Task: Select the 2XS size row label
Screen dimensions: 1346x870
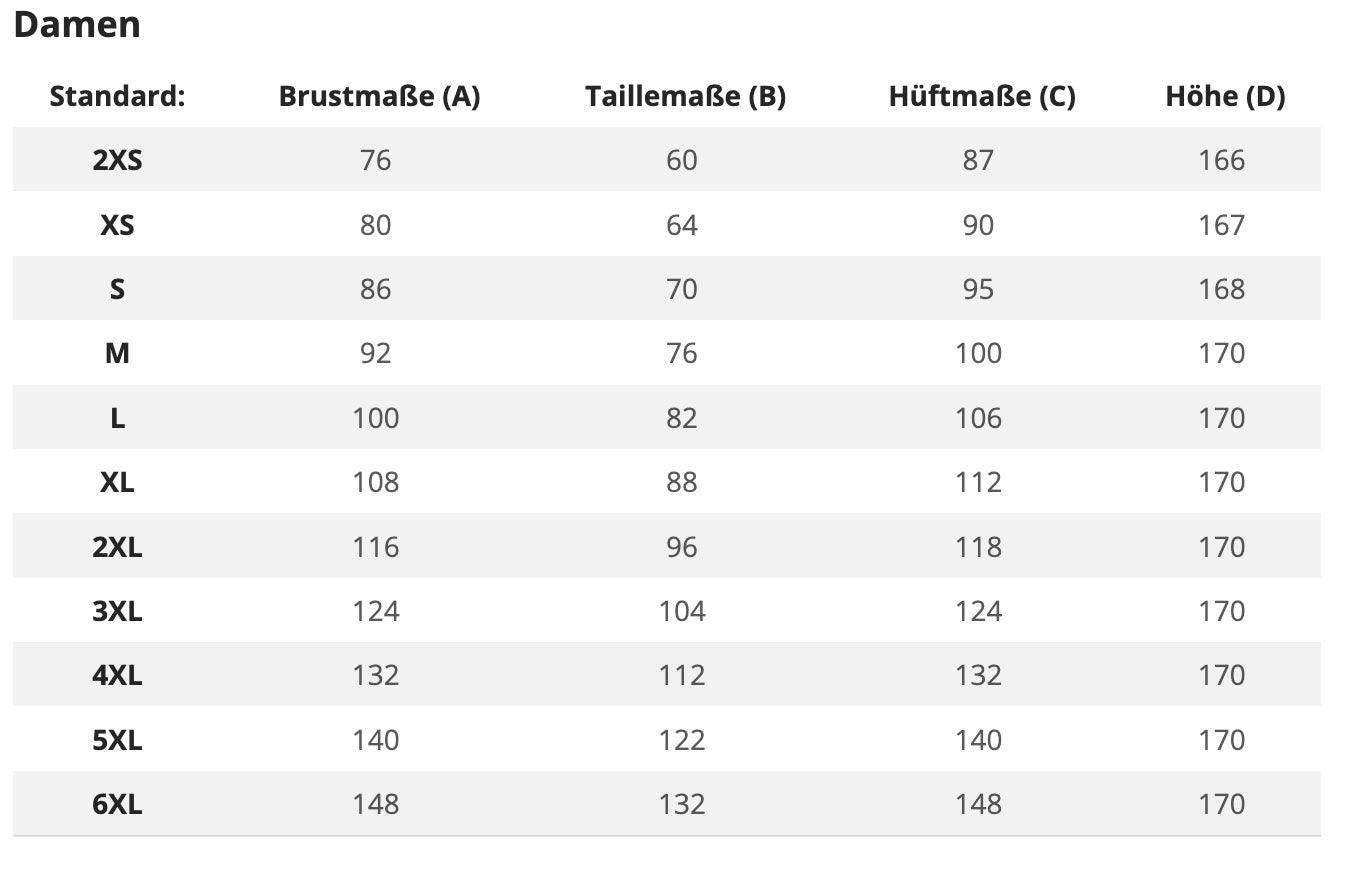Action: 117,160
